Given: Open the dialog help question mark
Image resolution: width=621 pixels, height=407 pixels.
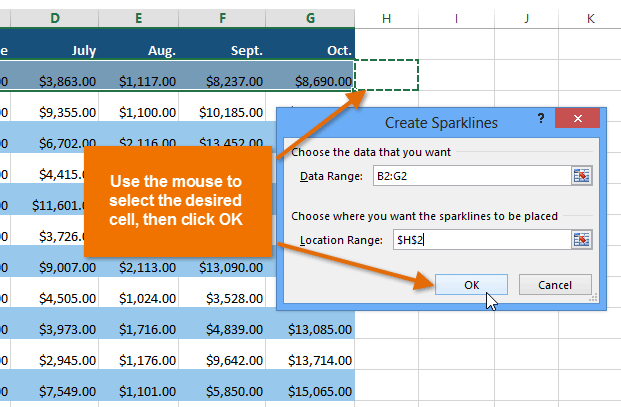Looking at the screenshot, I should tap(541, 118).
